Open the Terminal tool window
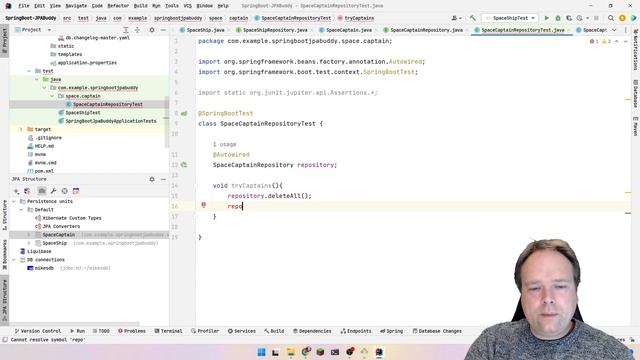Image resolution: width=640 pixels, height=360 pixels. point(168,331)
